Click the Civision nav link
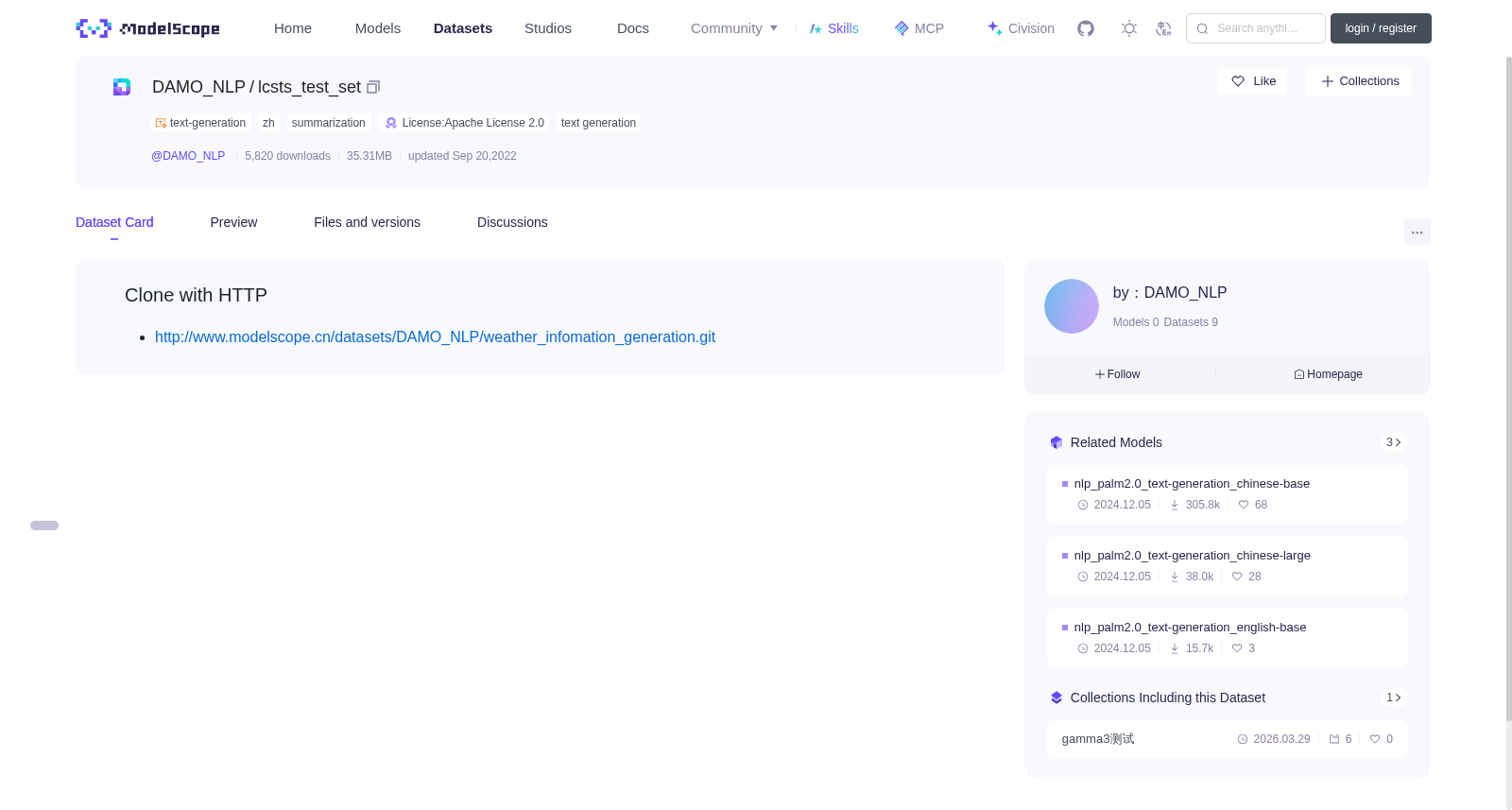Screen dimensions: 1512x810 pos(1021,28)
